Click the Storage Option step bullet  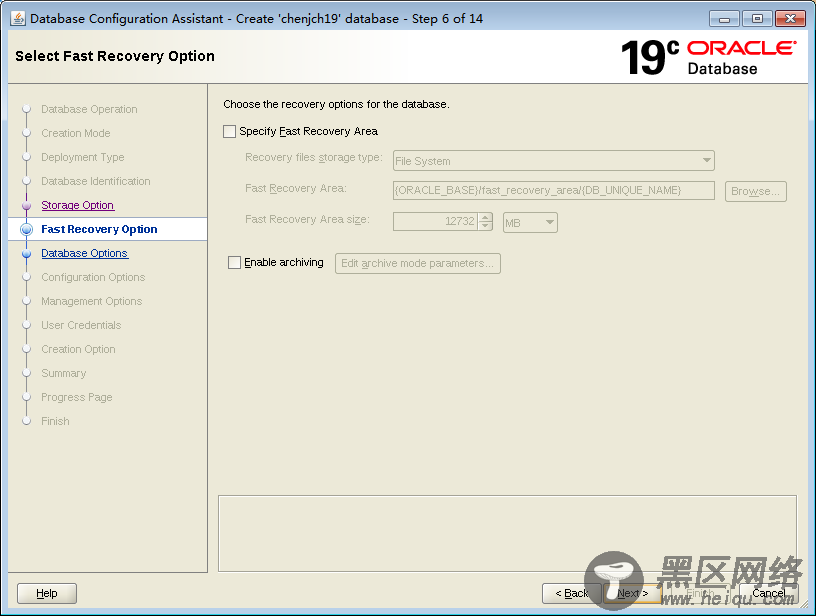click(27, 206)
